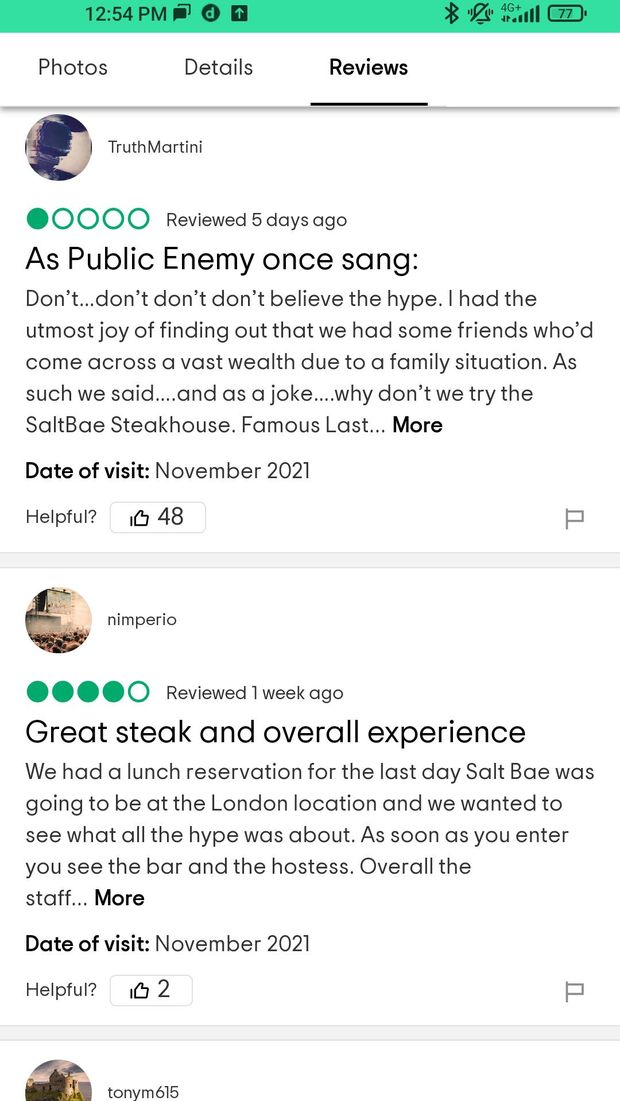Viewport: 620px width, 1101px height.
Task: Open review titled As Public Enemy once sang
Action: (222, 260)
